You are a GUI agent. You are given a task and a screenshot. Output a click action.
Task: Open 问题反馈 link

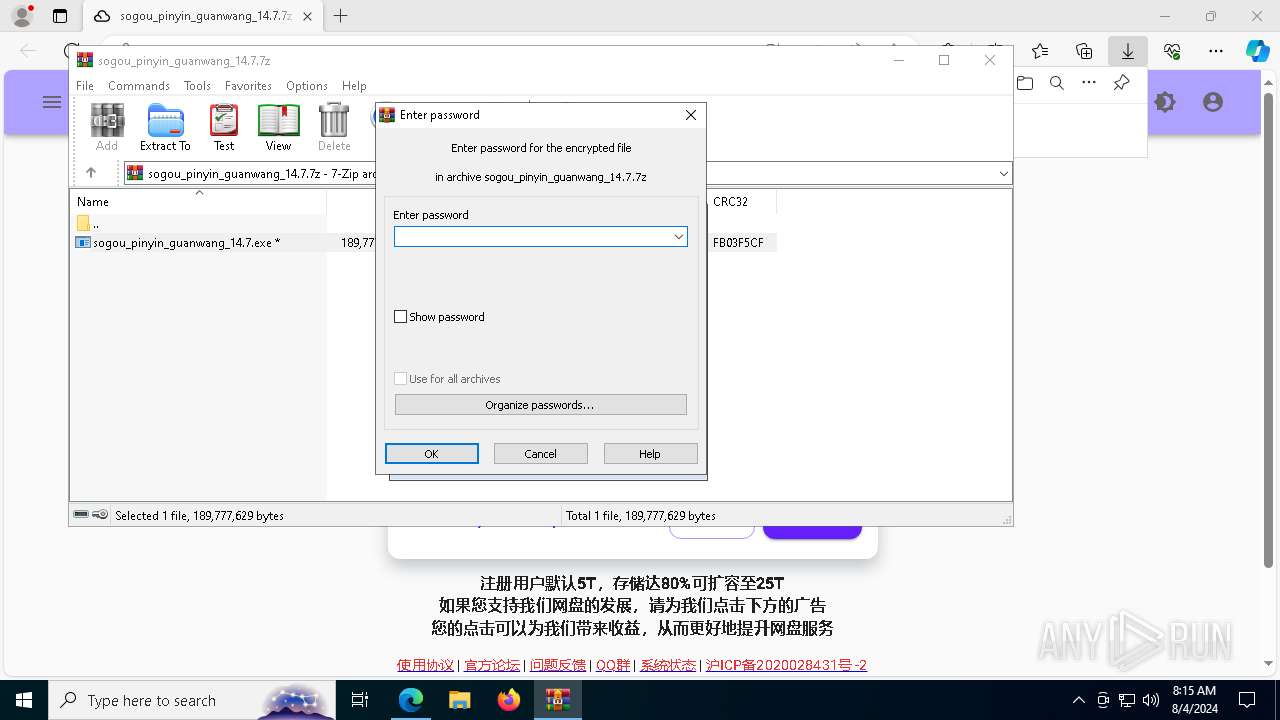(558, 665)
